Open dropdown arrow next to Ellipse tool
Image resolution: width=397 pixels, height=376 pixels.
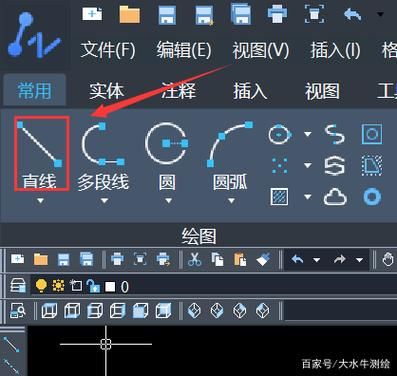pyautogui.click(x=308, y=134)
